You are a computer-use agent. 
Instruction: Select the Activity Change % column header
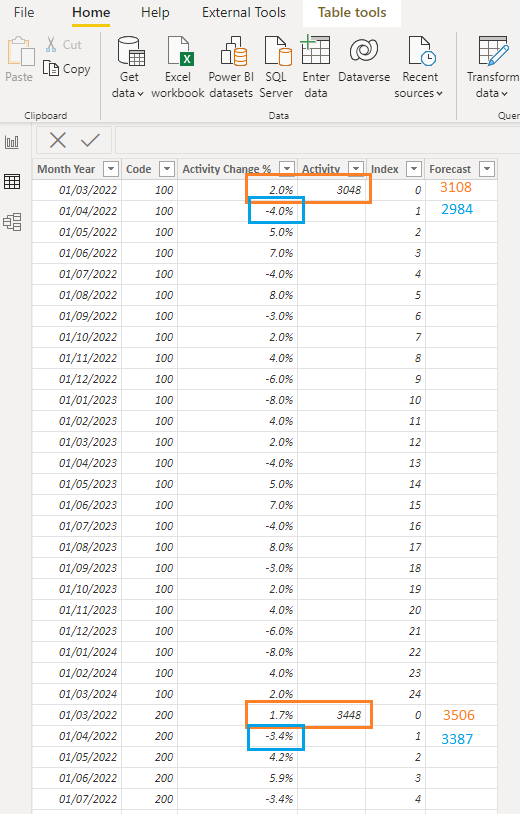pyautogui.click(x=237, y=169)
